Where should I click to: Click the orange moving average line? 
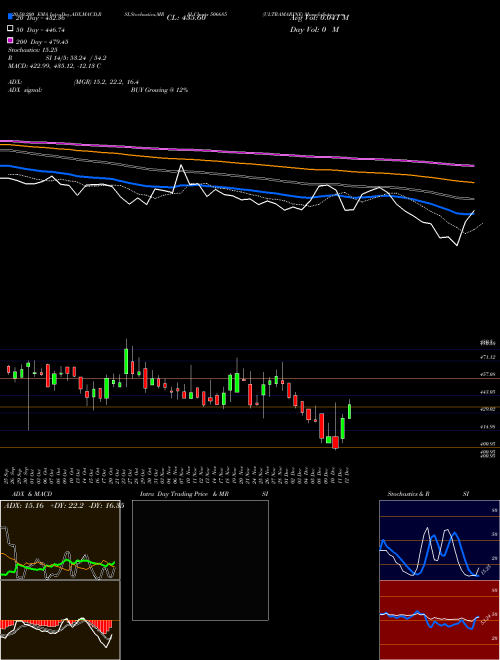click(x=236, y=162)
